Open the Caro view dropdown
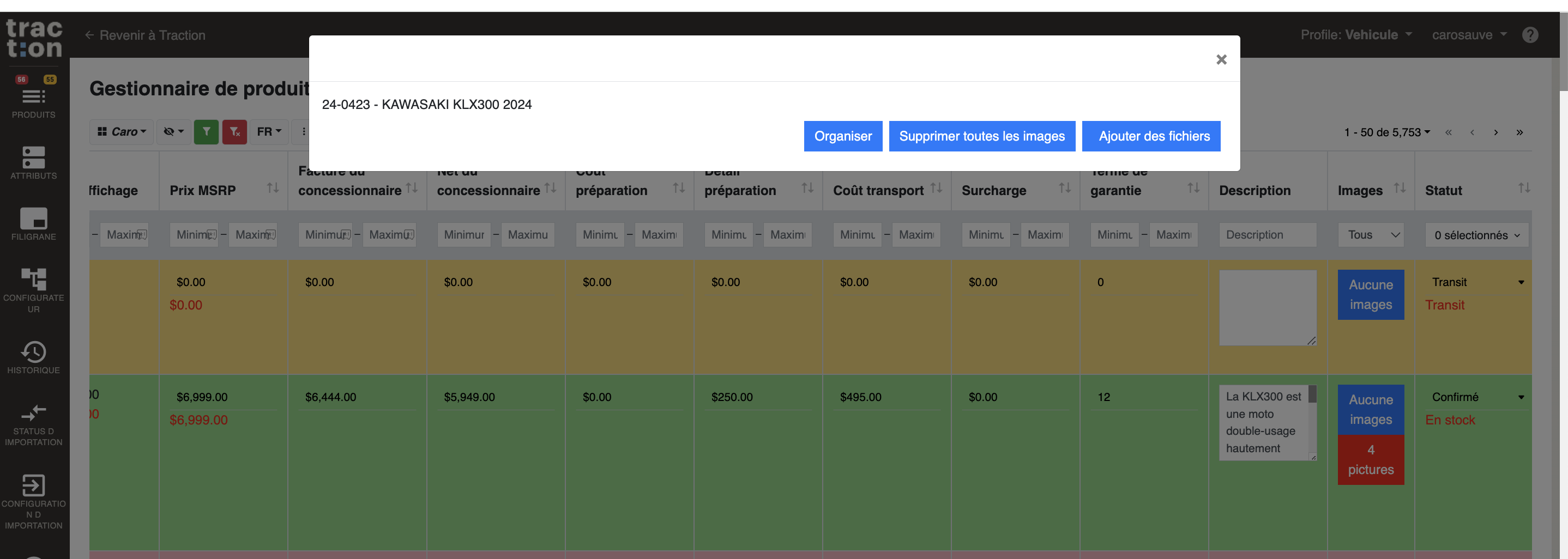Image resolution: width=1568 pixels, height=559 pixels. (x=122, y=131)
